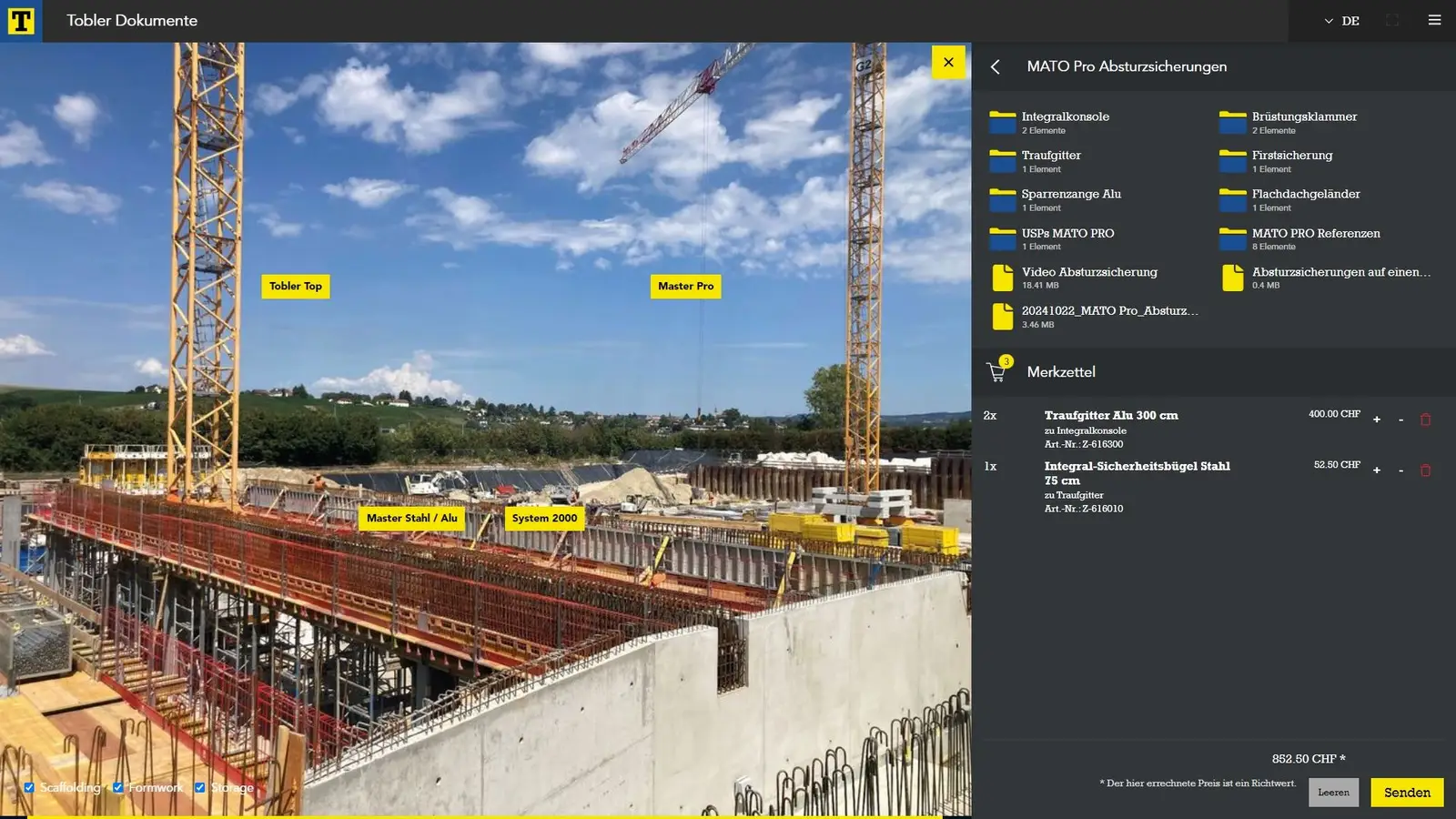Click the 2x quantity label

[x=990, y=415]
